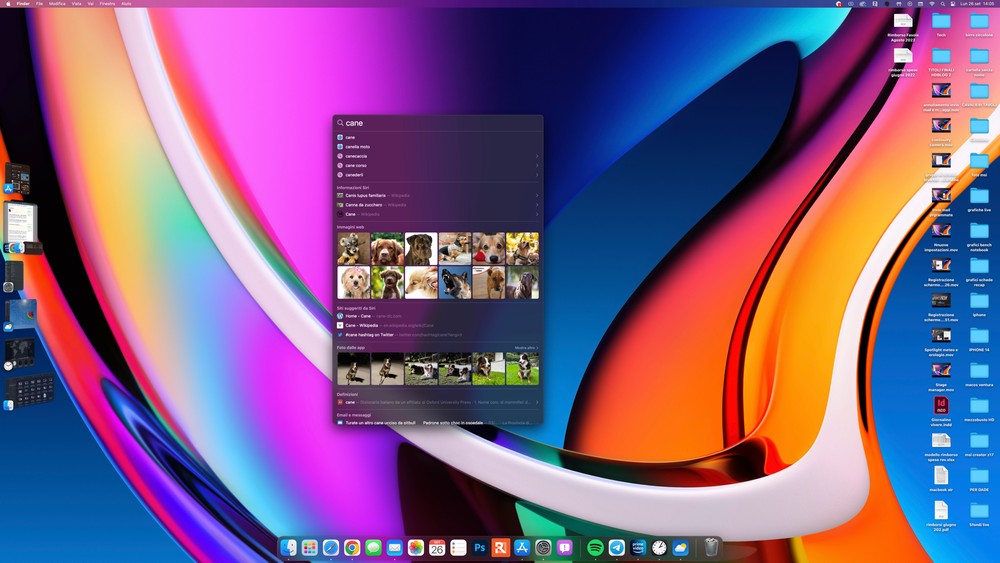Image resolution: width=1000 pixels, height=563 pixels.
Task: Open the Photos app from dock
Action: coord(415,548)
